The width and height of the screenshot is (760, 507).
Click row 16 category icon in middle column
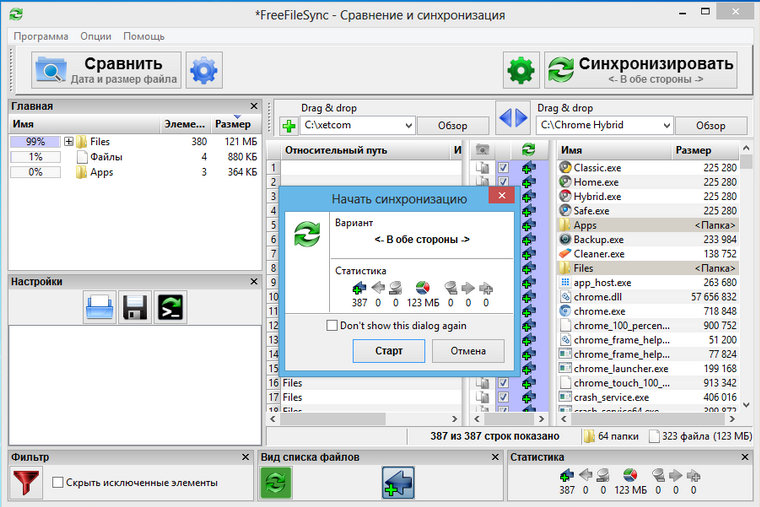coord(482,383)
